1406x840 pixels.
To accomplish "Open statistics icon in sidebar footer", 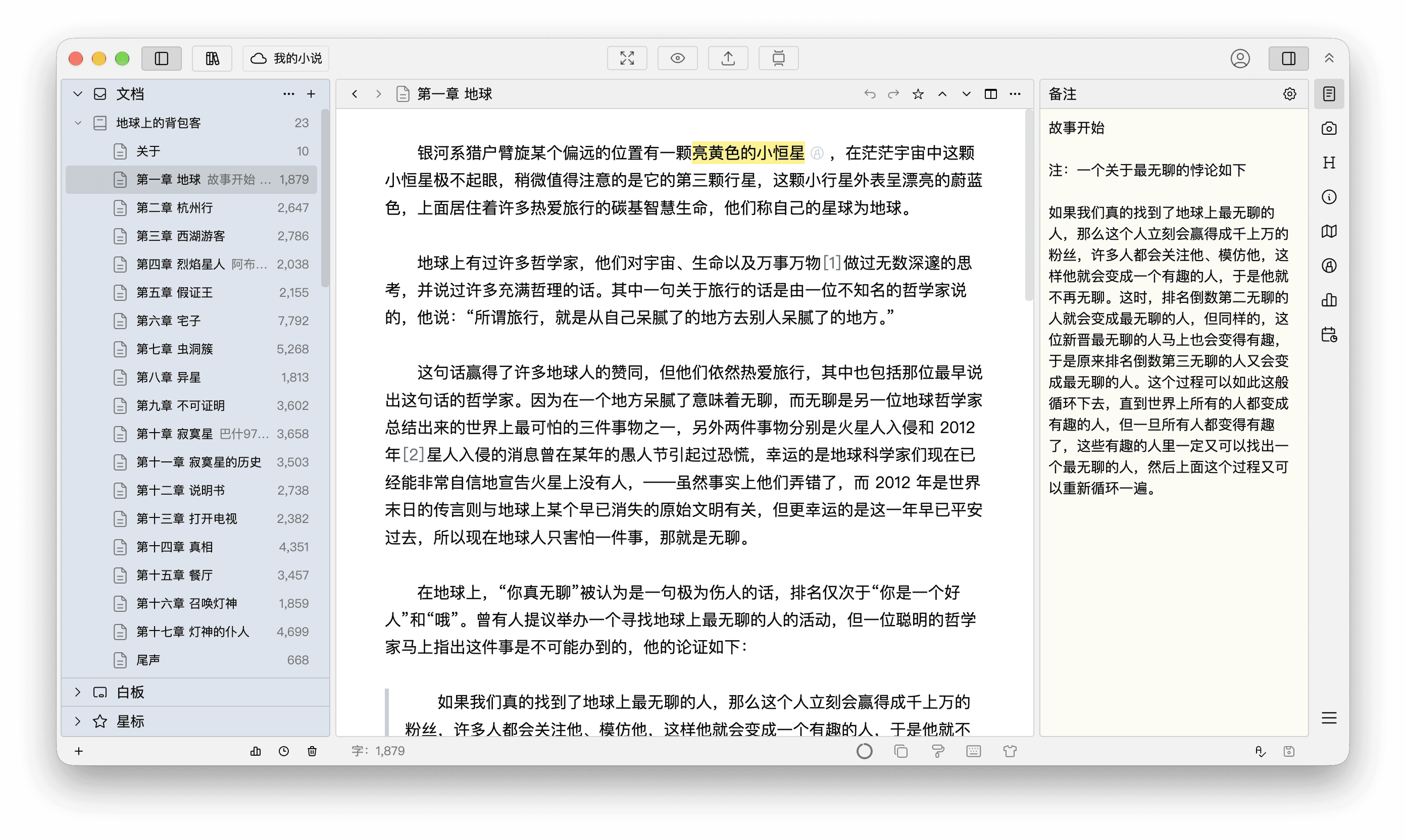I will pyautogui.click(x=256, y=751).
